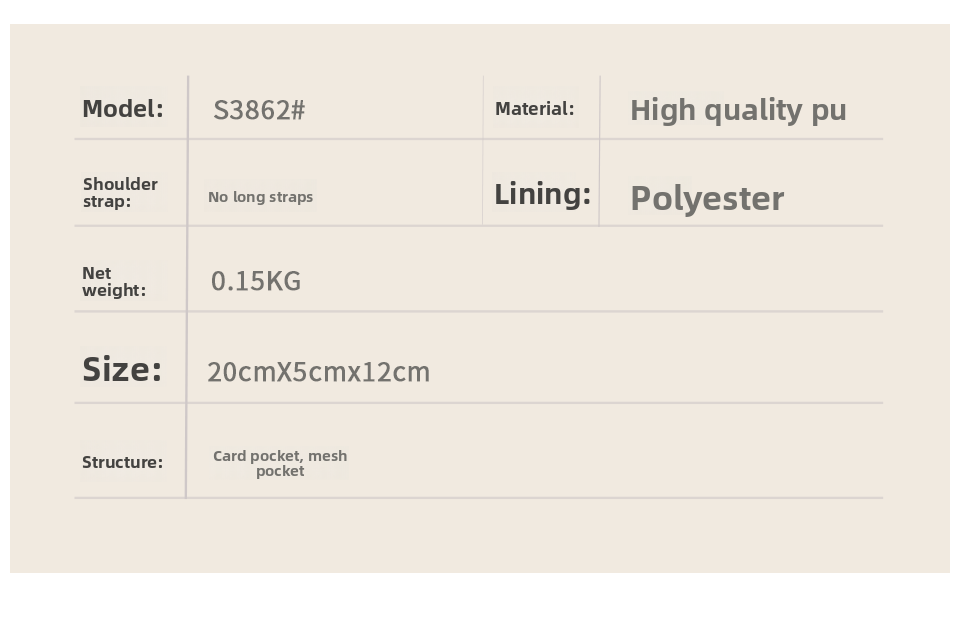Click the Shoulder strap label
Image resolution: width=960 pixels, height=629 pixels.
pos(120,192)
